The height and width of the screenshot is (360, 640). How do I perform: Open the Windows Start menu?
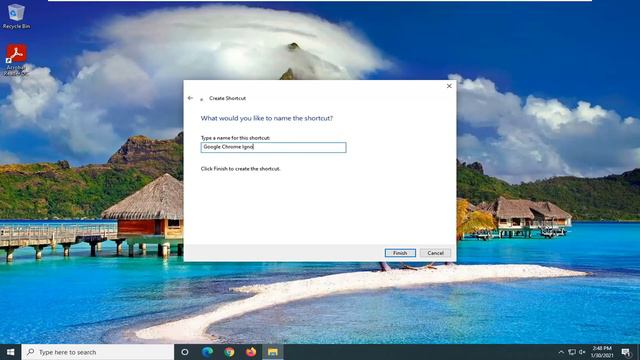[11, 352]
